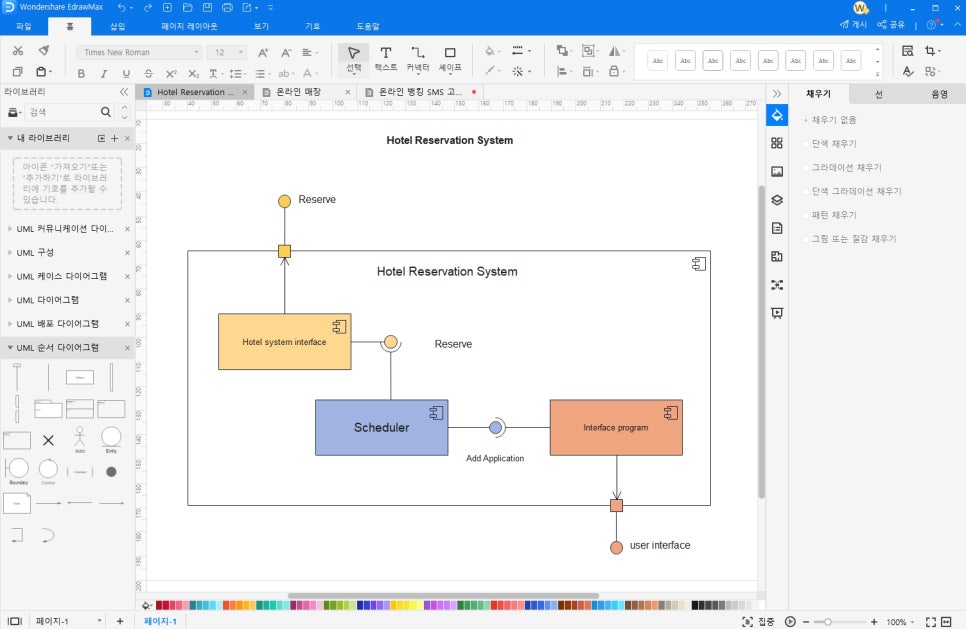Open the Presentation icon in sidebar
This screenshot has width=966, height=629.
pyautogui.click(x=777, y=313)
